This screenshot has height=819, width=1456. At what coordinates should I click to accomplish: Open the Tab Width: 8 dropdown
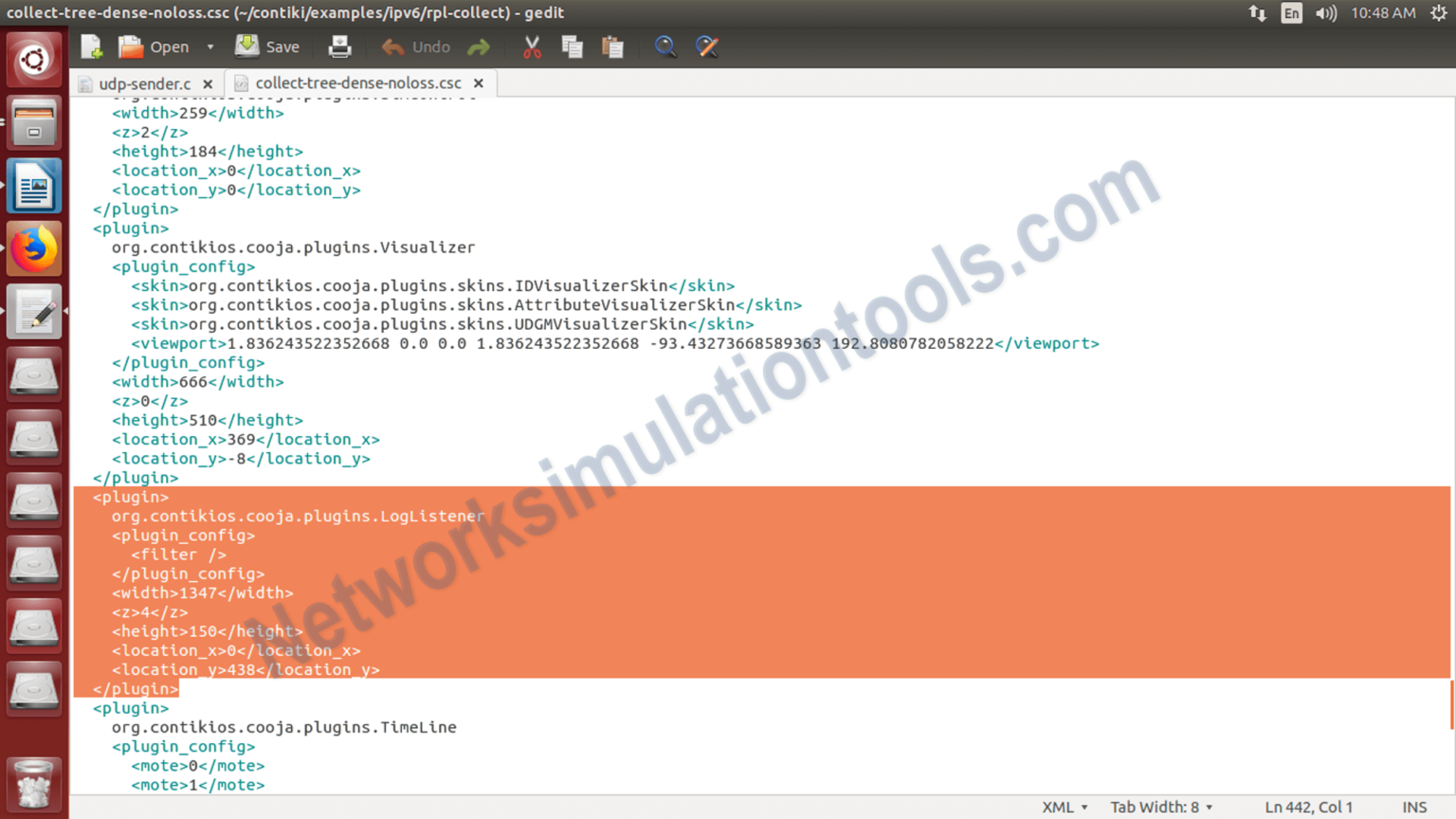coord(1160,807)
